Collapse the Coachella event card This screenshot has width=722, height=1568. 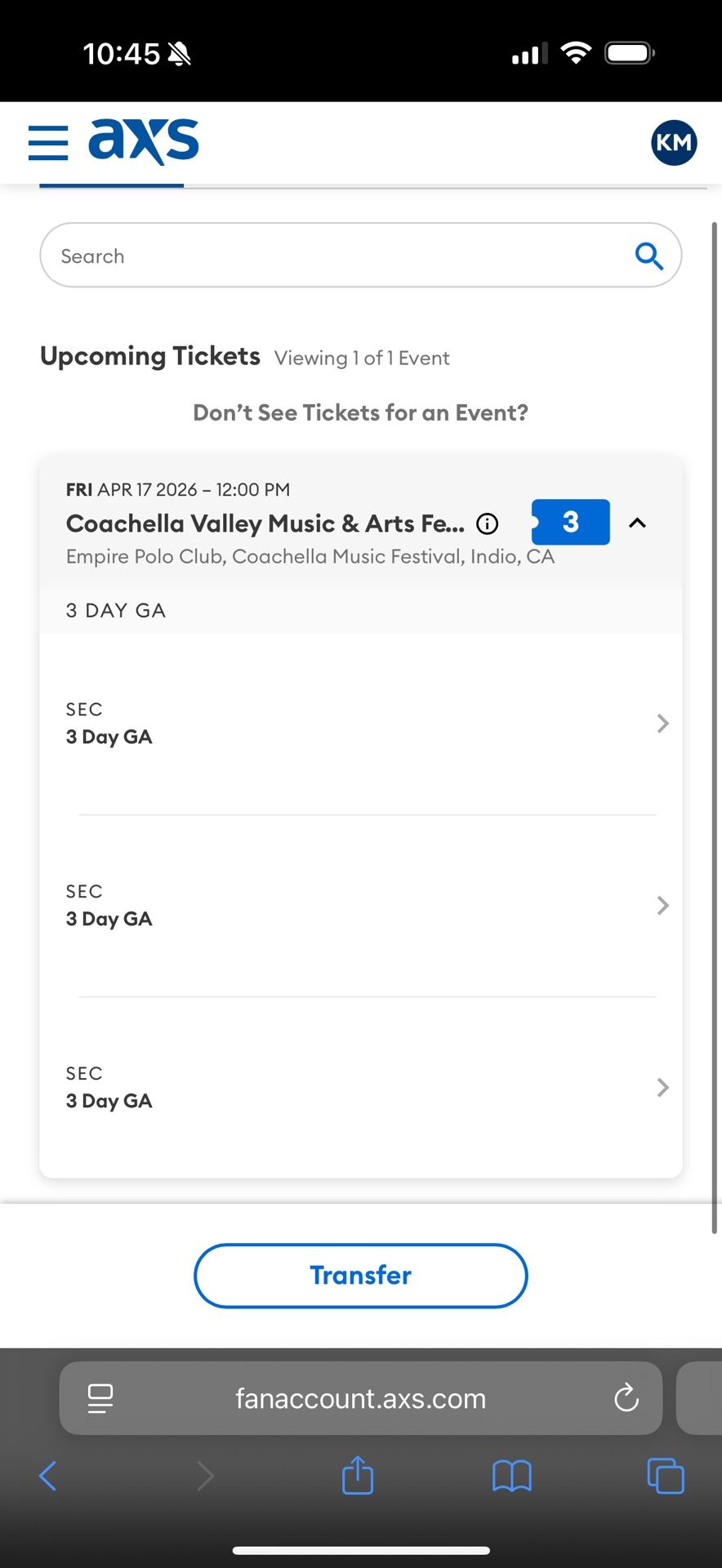tap(638, 523)
